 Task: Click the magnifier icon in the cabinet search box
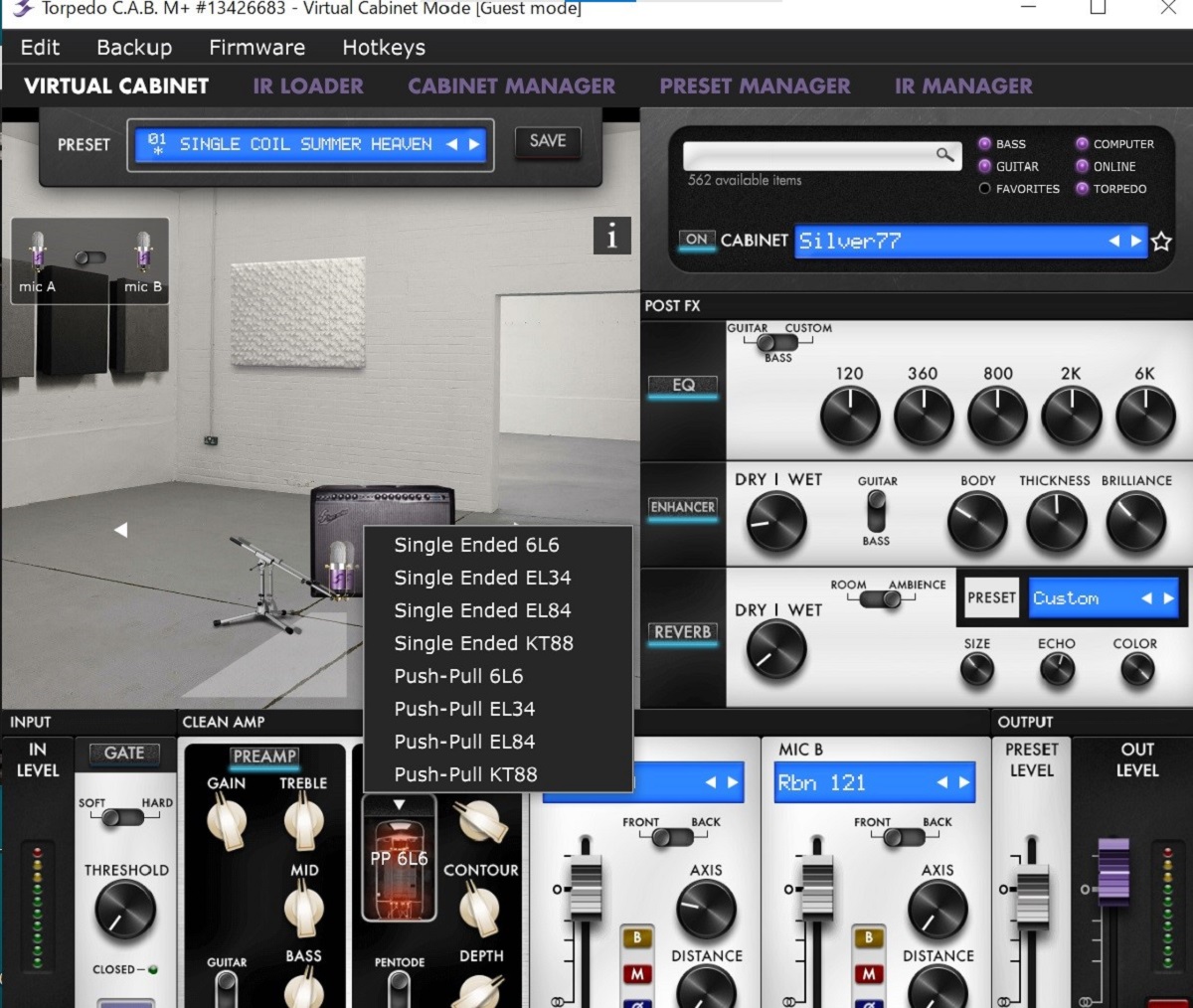[945, 154]
